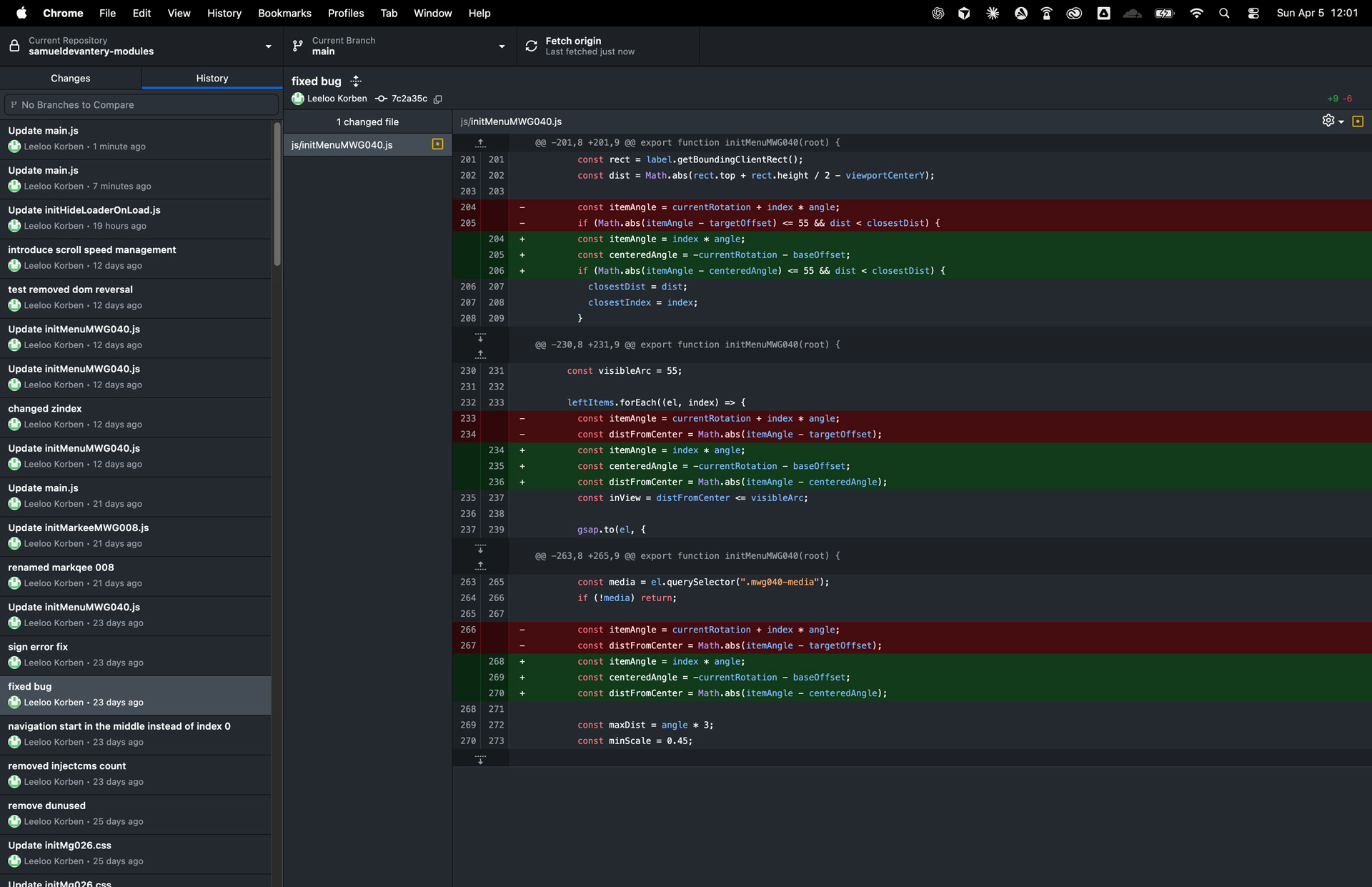Open macOS Control Center toggle icon
The height and width of the screenshot is (887, 1372).
pyautogui.click(x=1253, y=13)
